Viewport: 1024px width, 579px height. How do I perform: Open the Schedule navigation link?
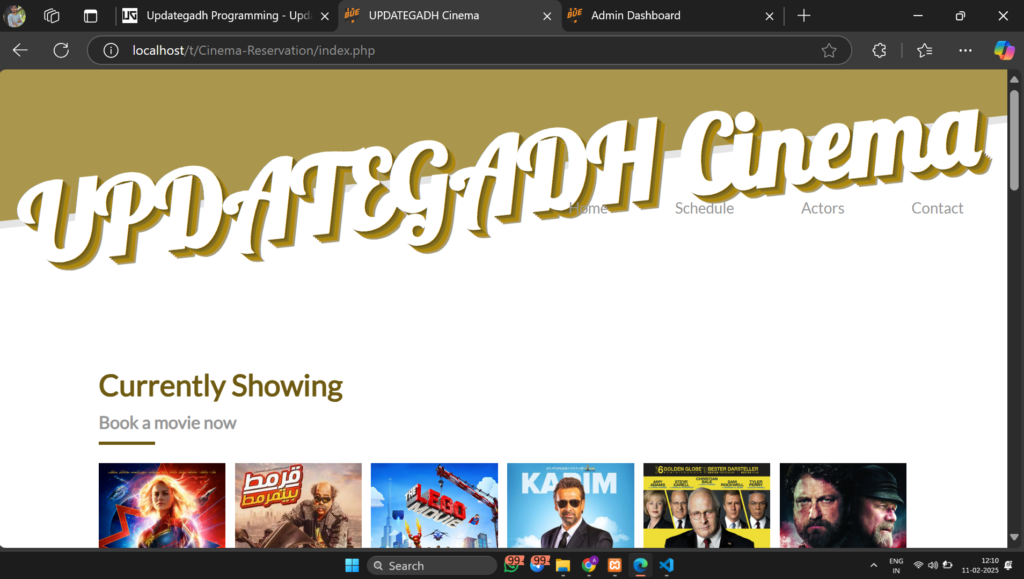[704, 208]
